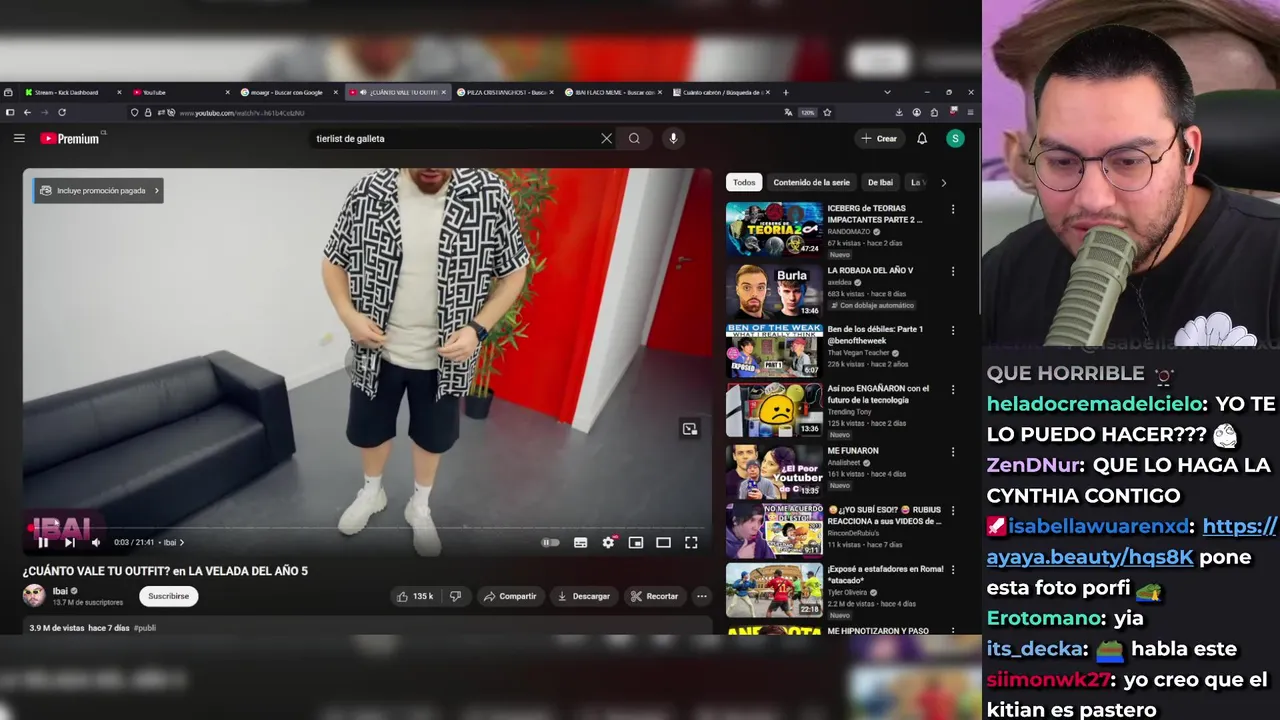Turn on subtitles in the player
1280x720 pixels.
(x=580, y=542)
